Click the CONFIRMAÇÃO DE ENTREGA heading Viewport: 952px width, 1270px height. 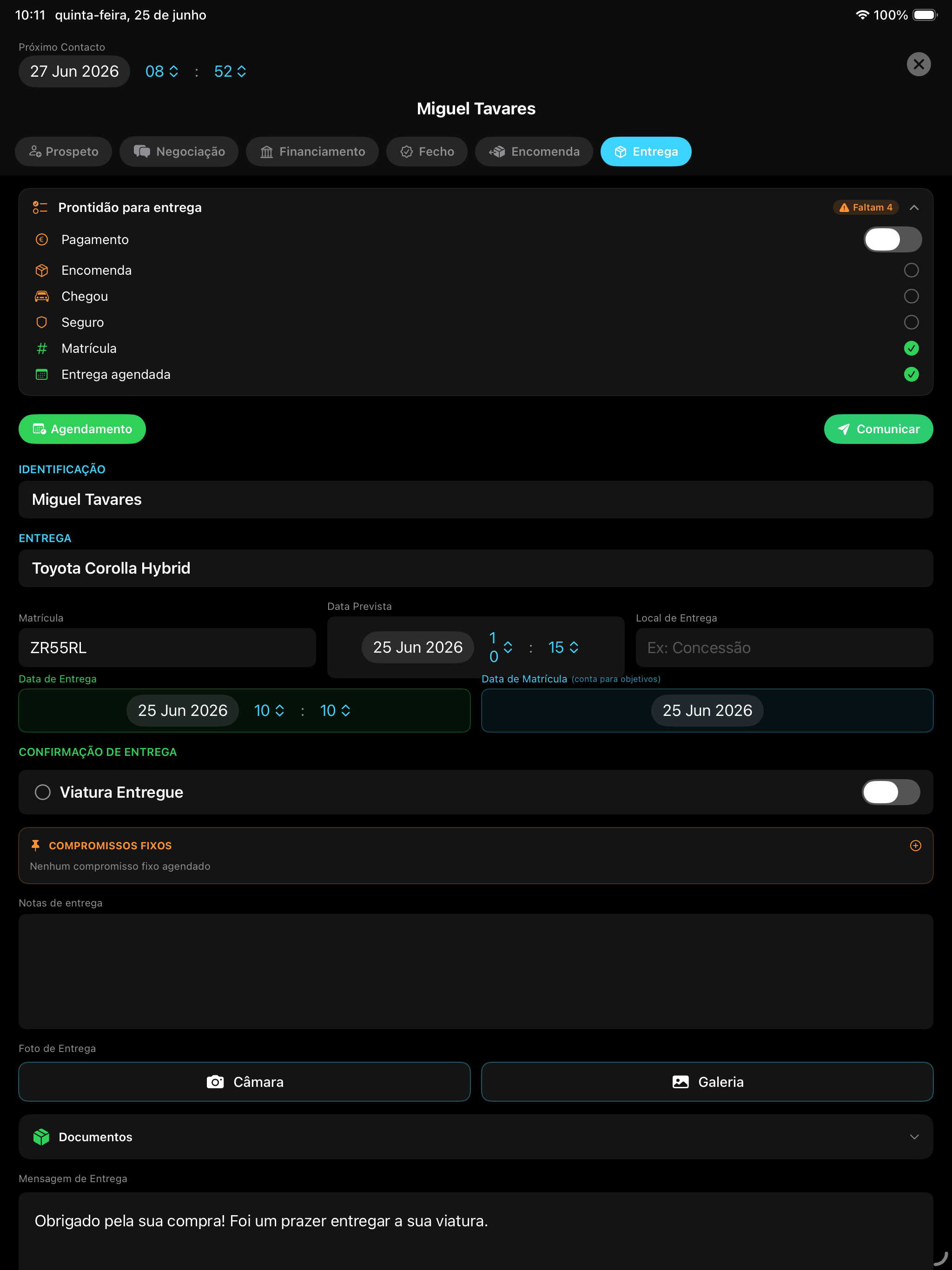pos(98,752)
